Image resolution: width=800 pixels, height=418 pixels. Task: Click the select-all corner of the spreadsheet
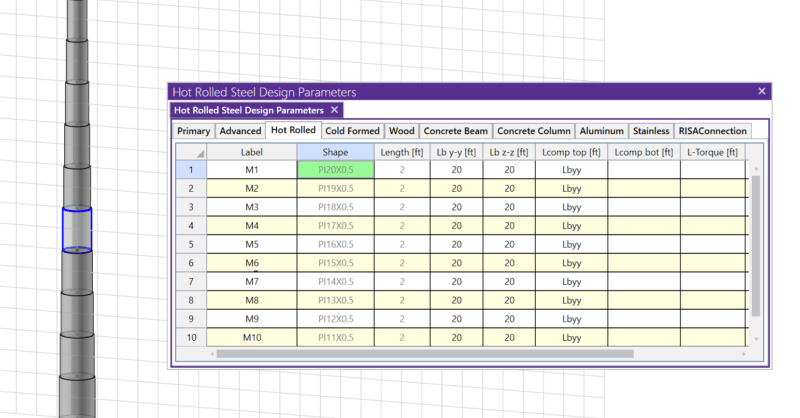coord(191,152)
